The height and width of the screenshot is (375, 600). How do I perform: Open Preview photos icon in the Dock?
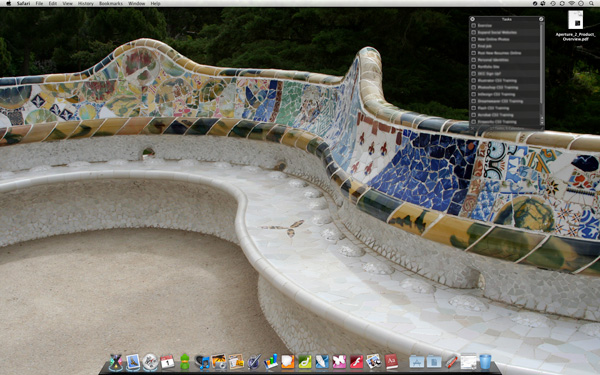click(373, 362)
